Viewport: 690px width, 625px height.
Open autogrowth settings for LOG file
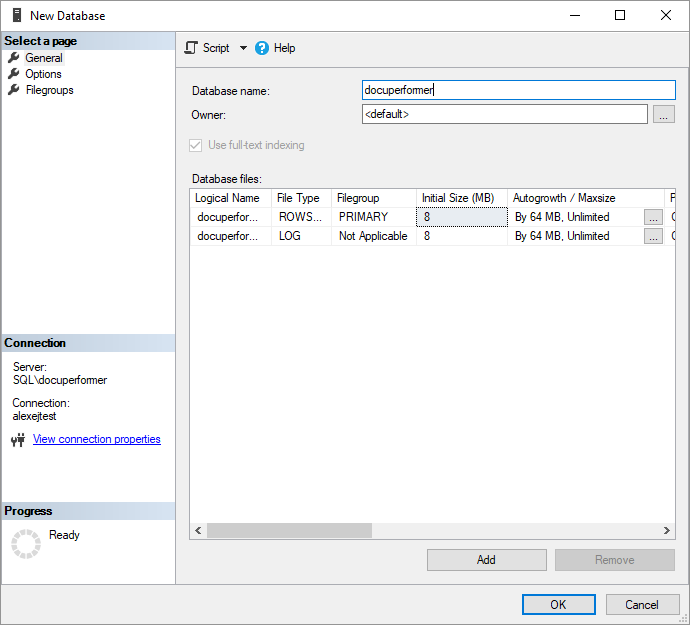(x=653, y=236)
